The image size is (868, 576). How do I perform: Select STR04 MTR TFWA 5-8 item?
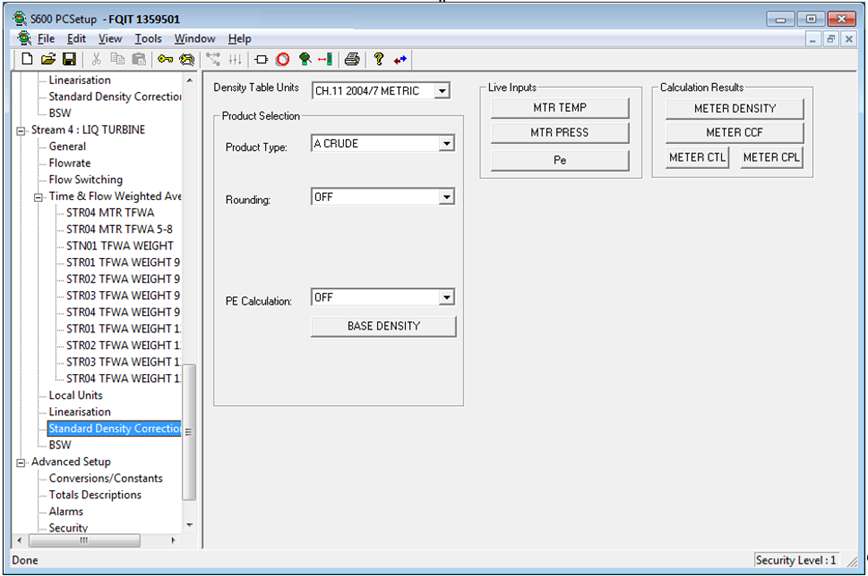point(119,229)
